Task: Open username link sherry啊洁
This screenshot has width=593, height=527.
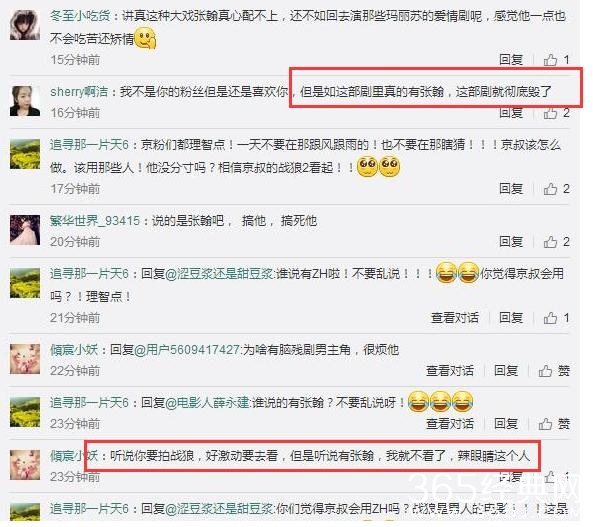Action: pyautogui.click(x=79, y=92)
